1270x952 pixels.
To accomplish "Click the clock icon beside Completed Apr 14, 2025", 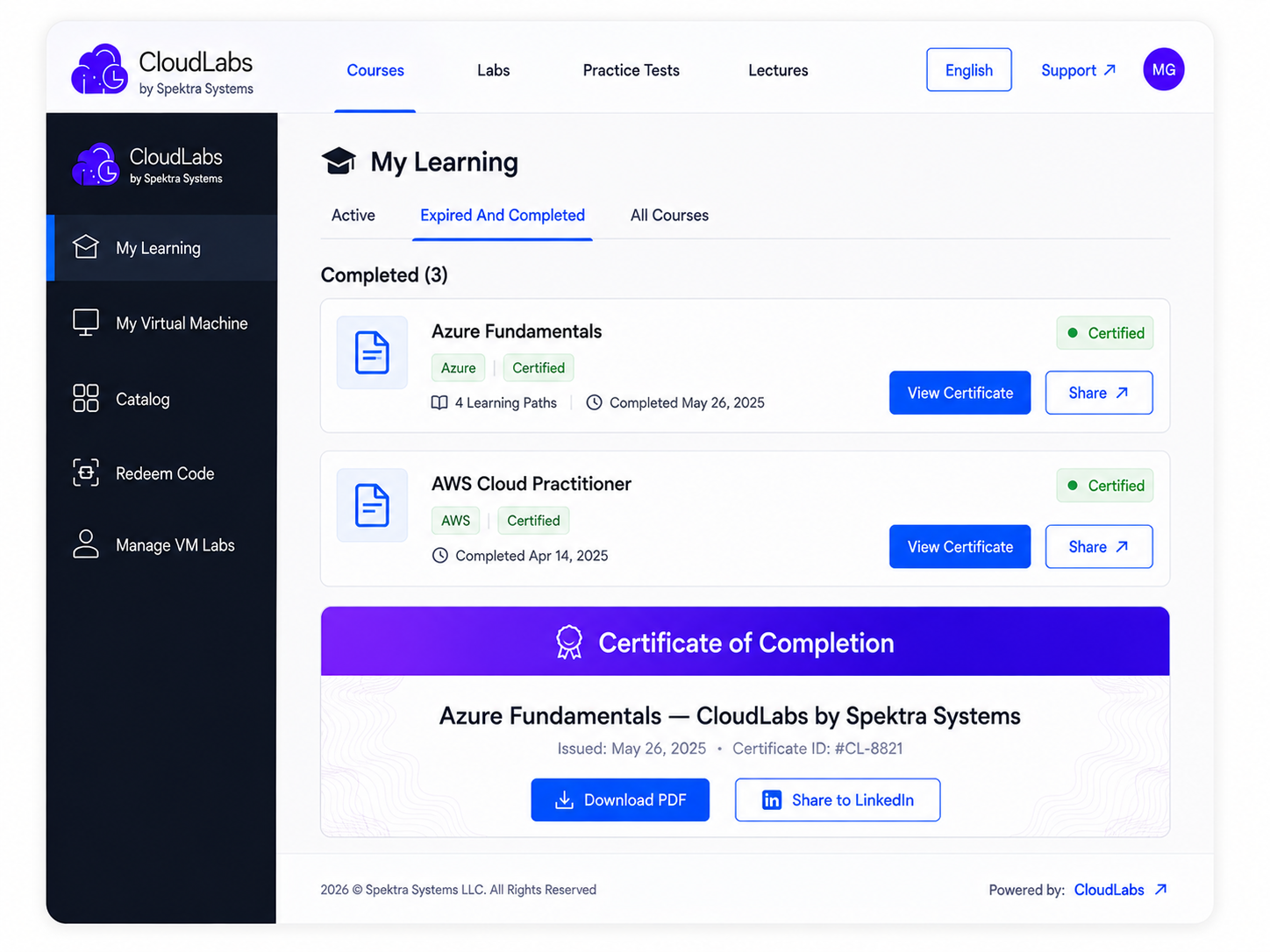I will click(x=440, y=555).
